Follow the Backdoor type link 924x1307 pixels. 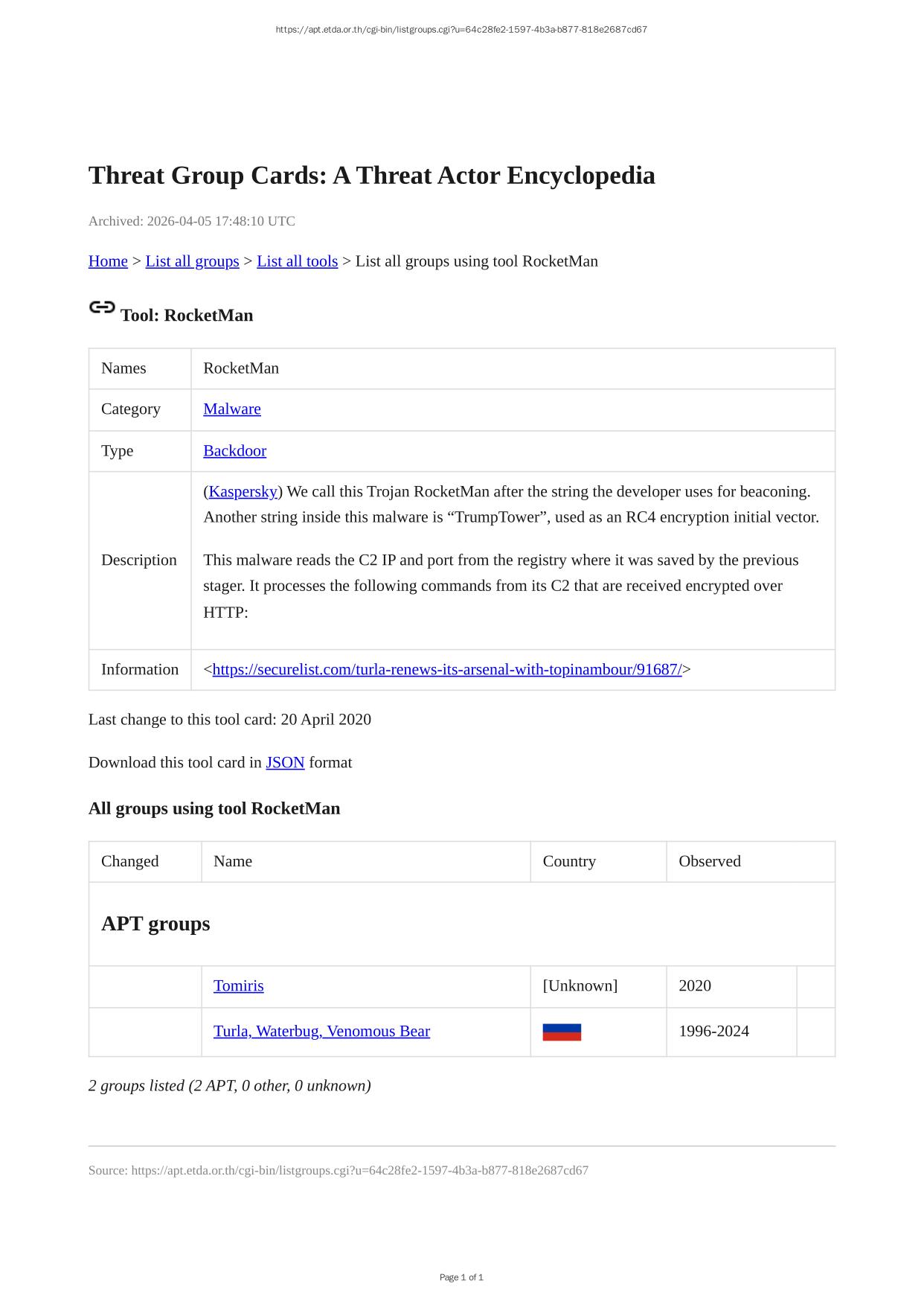pos(234,450)
